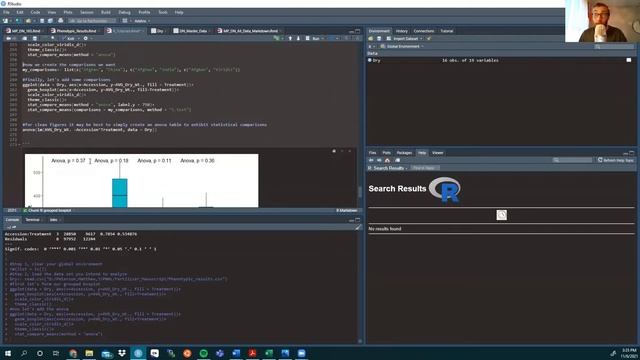
Task: Clear environment with the broom icon
Action: pos(429,38)
